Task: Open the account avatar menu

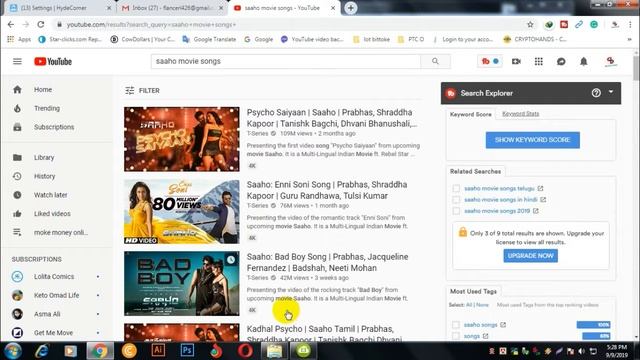Action: tap(610, 61)
